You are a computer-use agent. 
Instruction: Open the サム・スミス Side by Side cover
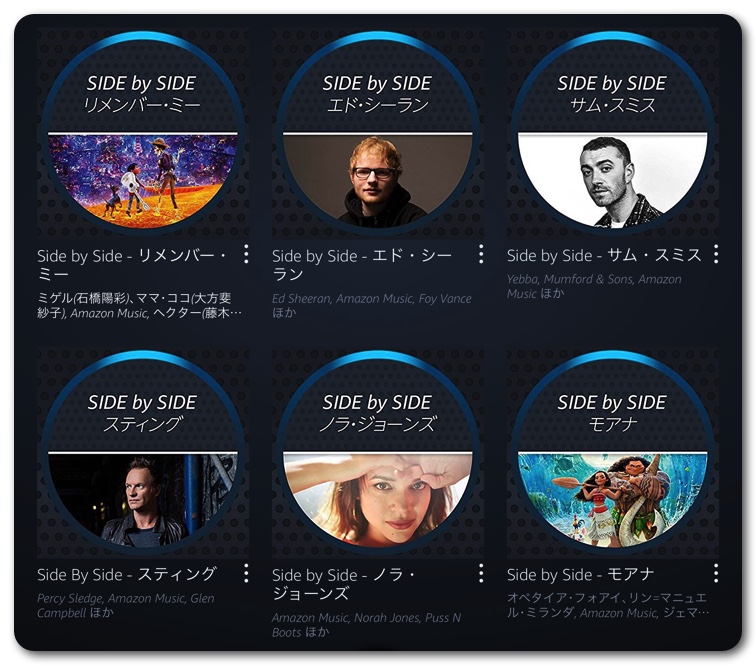[x=612, y=134]
